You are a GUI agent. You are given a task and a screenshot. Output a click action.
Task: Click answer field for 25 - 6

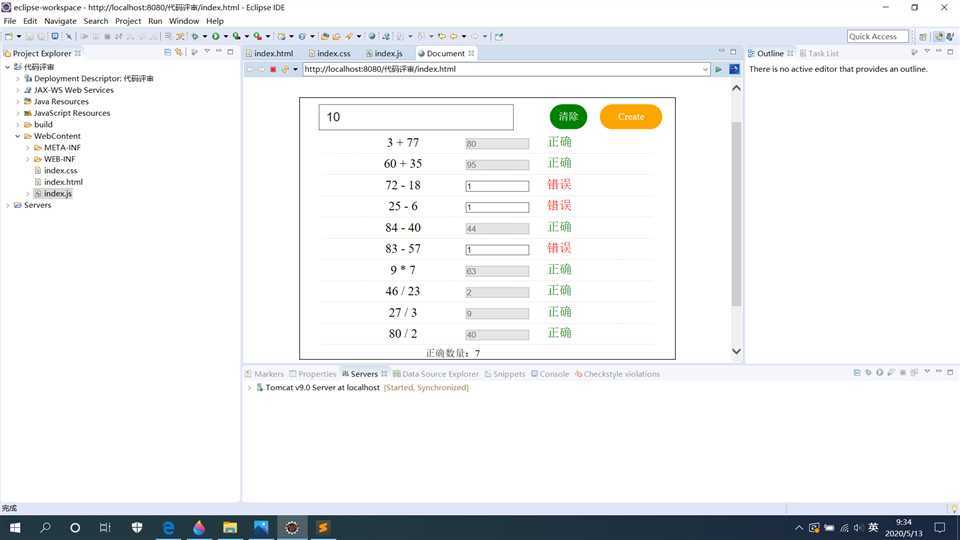pos(497,208)
